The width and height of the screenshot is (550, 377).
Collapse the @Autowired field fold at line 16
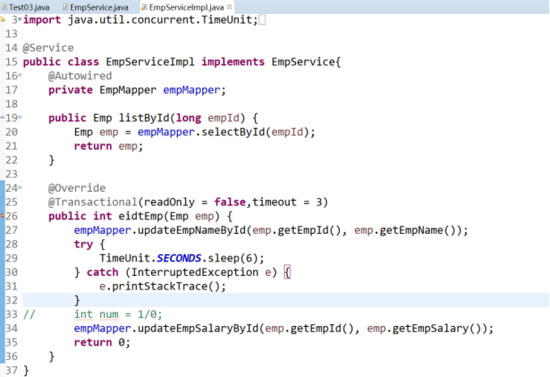[x=20, y=75]
